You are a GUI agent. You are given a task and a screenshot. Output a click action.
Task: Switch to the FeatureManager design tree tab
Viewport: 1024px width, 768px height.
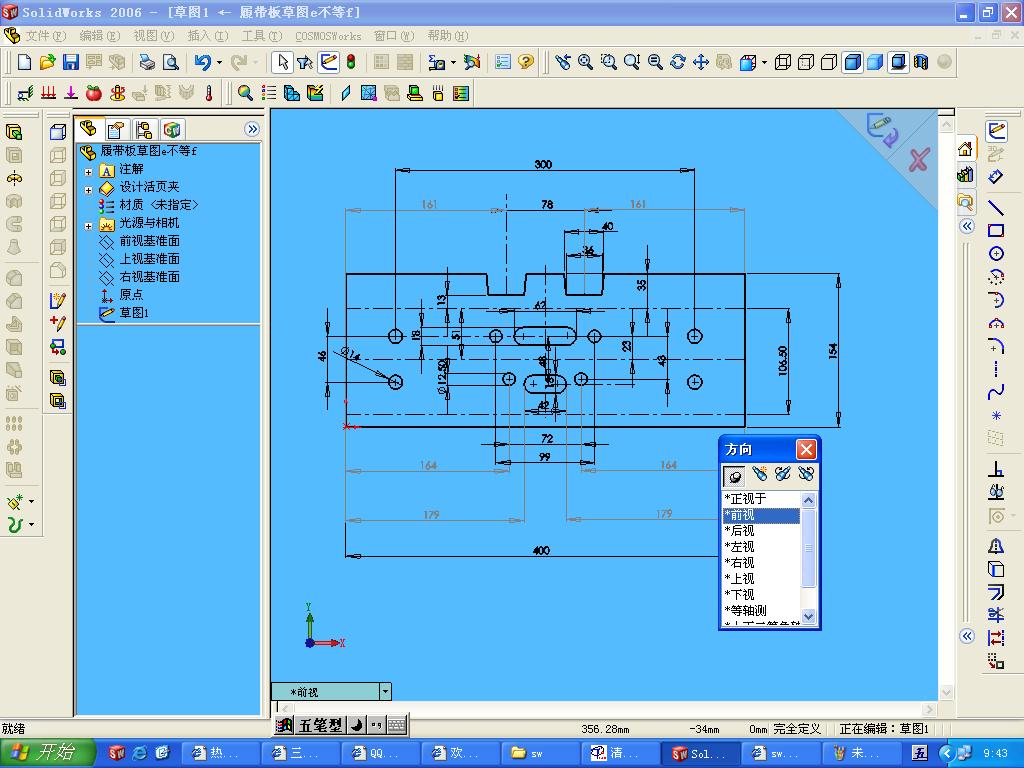tap(88, 129)
